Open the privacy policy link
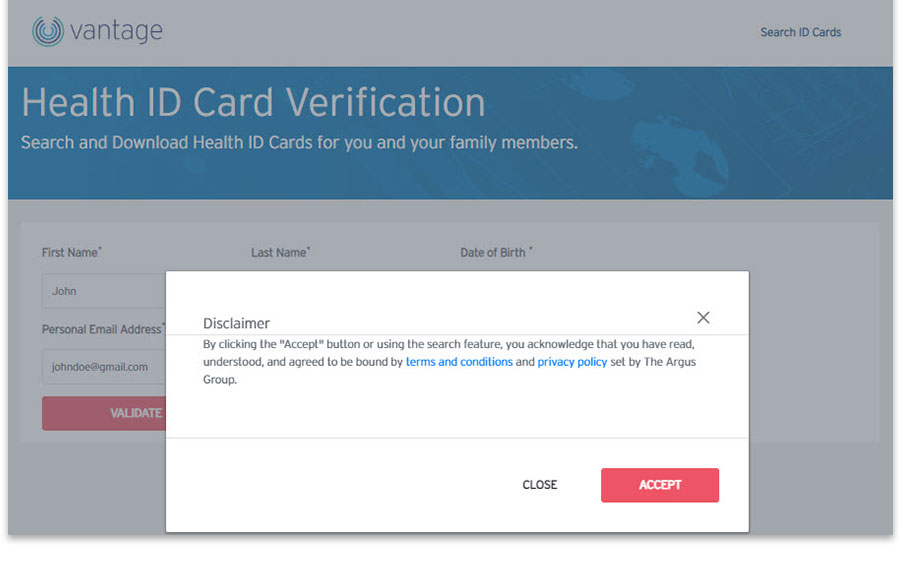The height and width of the screenshot is (566, 900). click(572, 362)
